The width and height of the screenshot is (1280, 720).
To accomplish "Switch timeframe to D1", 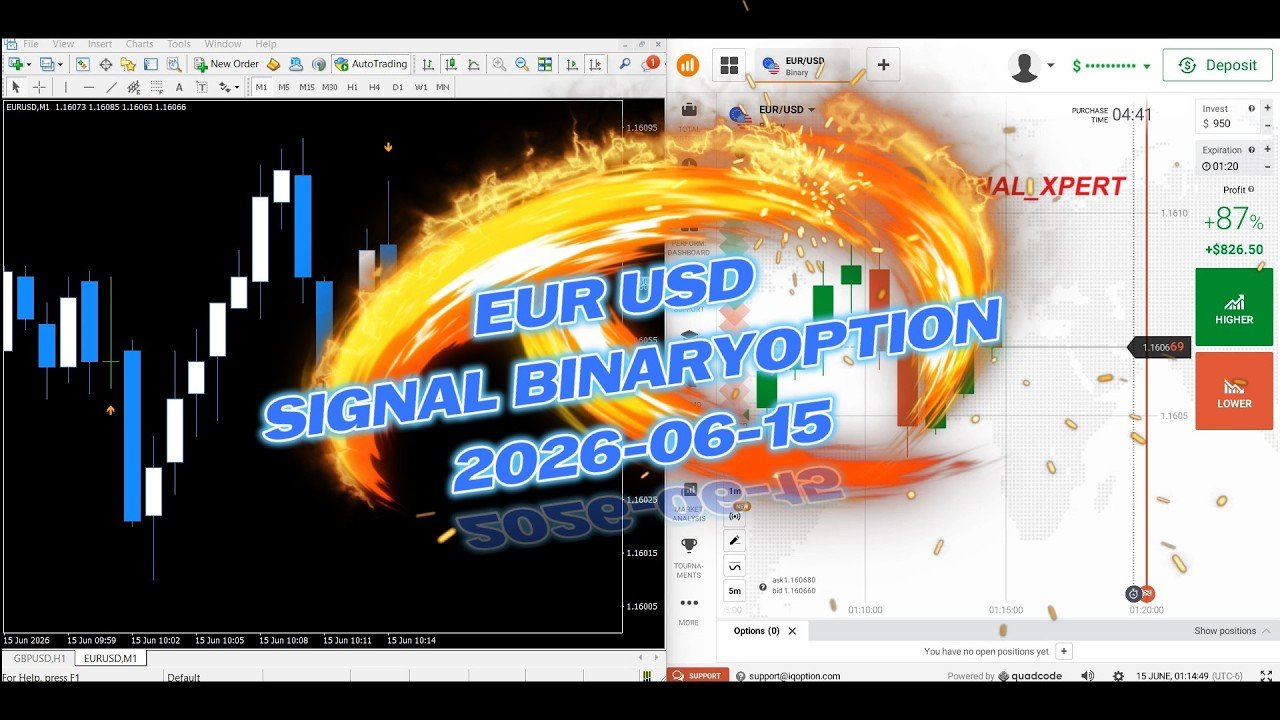I will 398,87.
